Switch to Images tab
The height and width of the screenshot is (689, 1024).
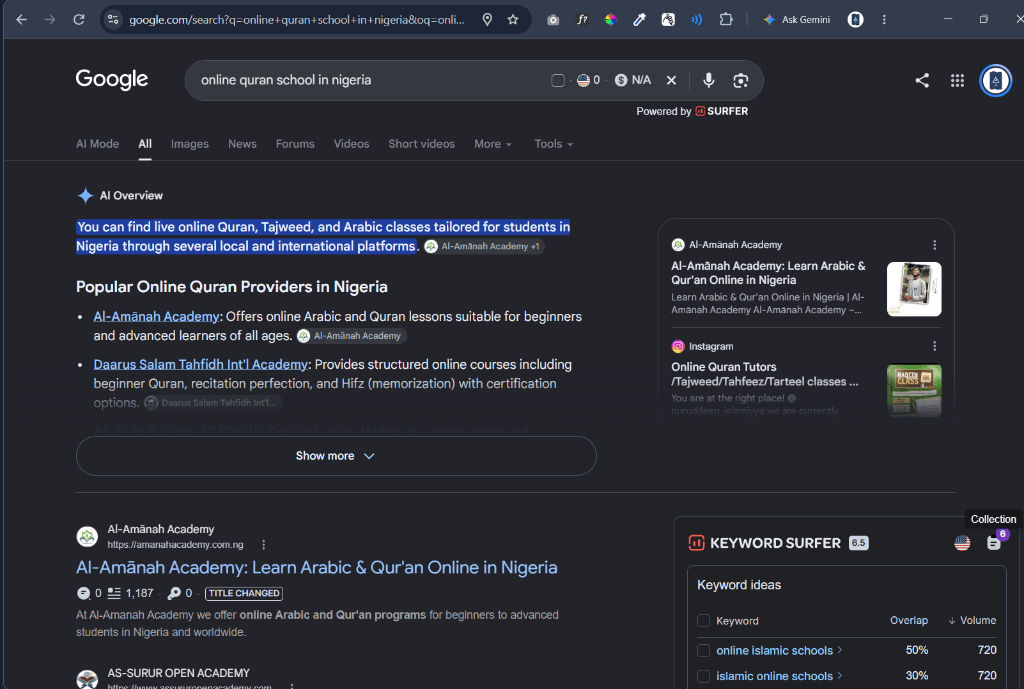[189, 144]
